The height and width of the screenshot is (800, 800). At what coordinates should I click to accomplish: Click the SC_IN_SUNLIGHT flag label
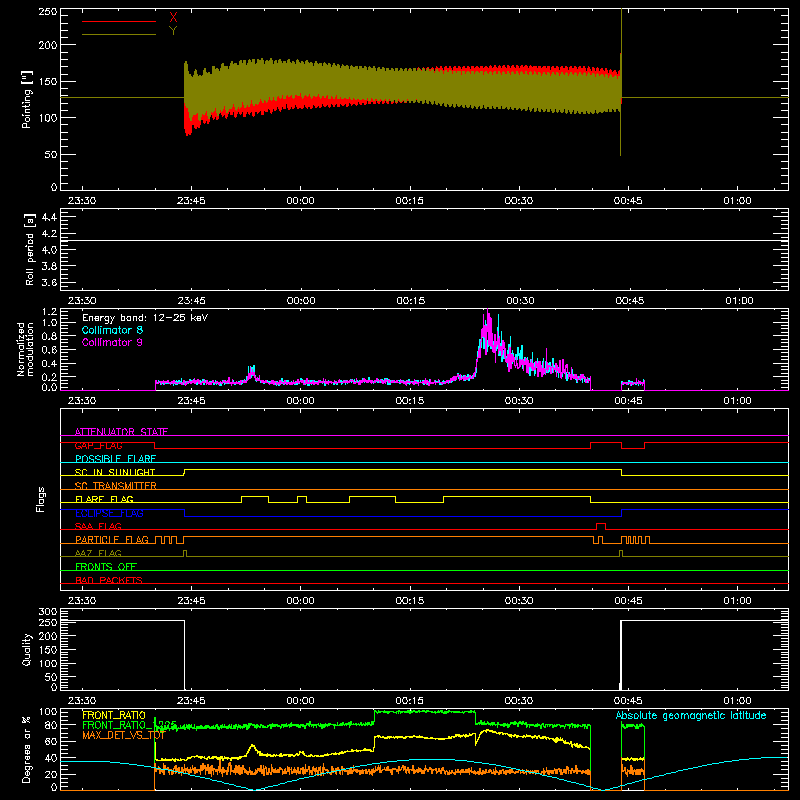tap(115, 472)
